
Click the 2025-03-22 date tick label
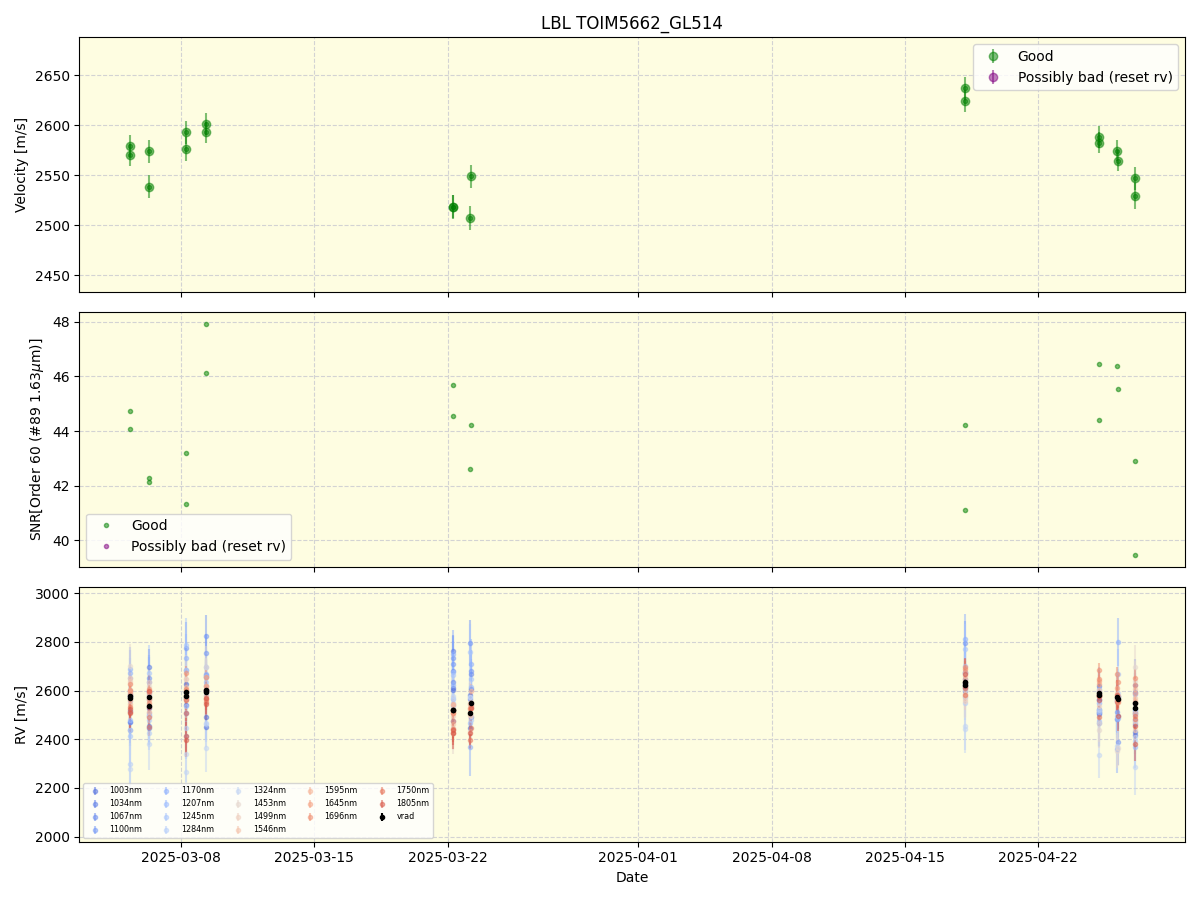448,857
